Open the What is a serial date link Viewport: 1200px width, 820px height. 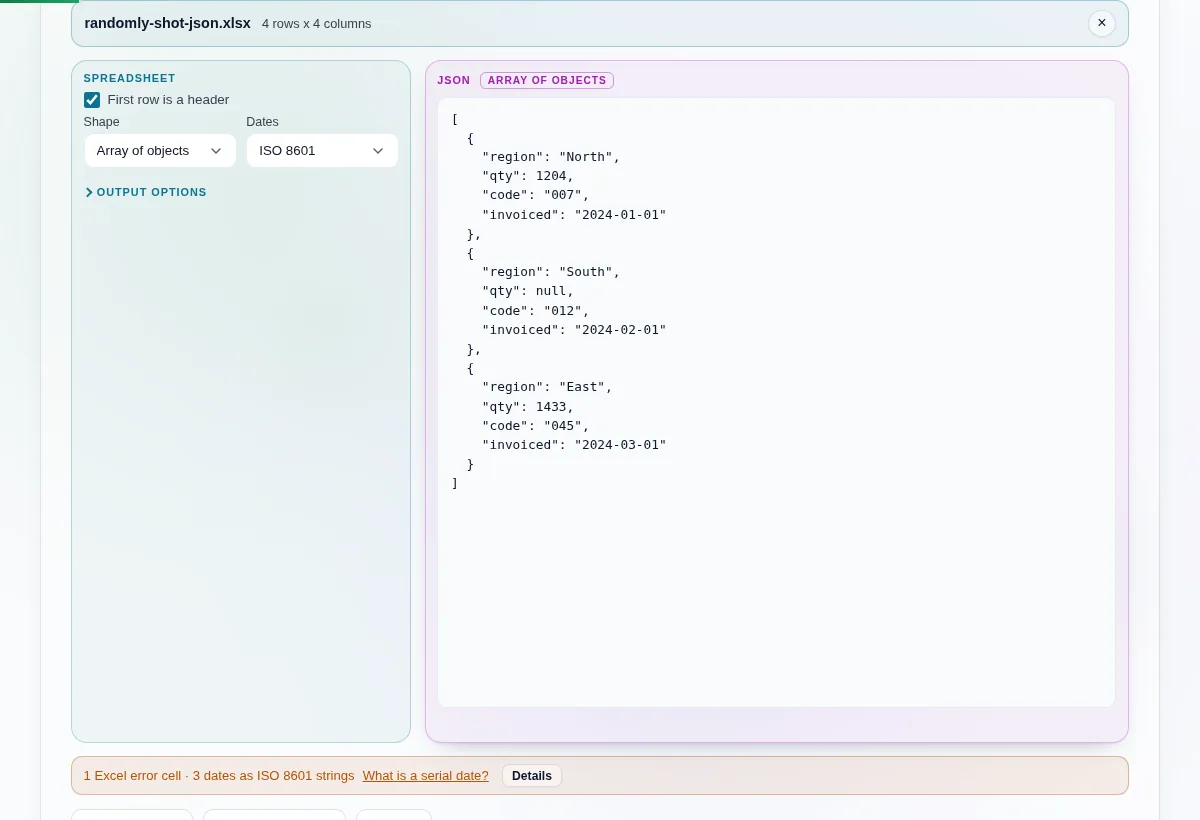(426, 776)
